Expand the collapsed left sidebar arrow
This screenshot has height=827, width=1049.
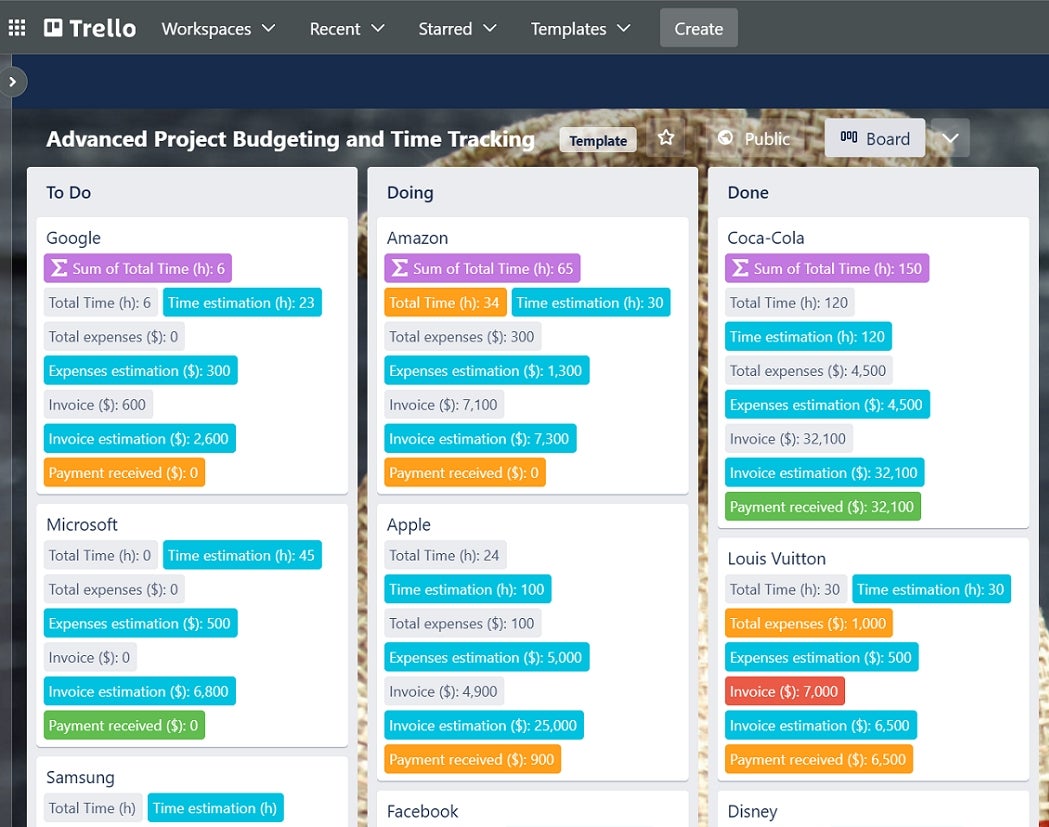[x=11, y=82]
